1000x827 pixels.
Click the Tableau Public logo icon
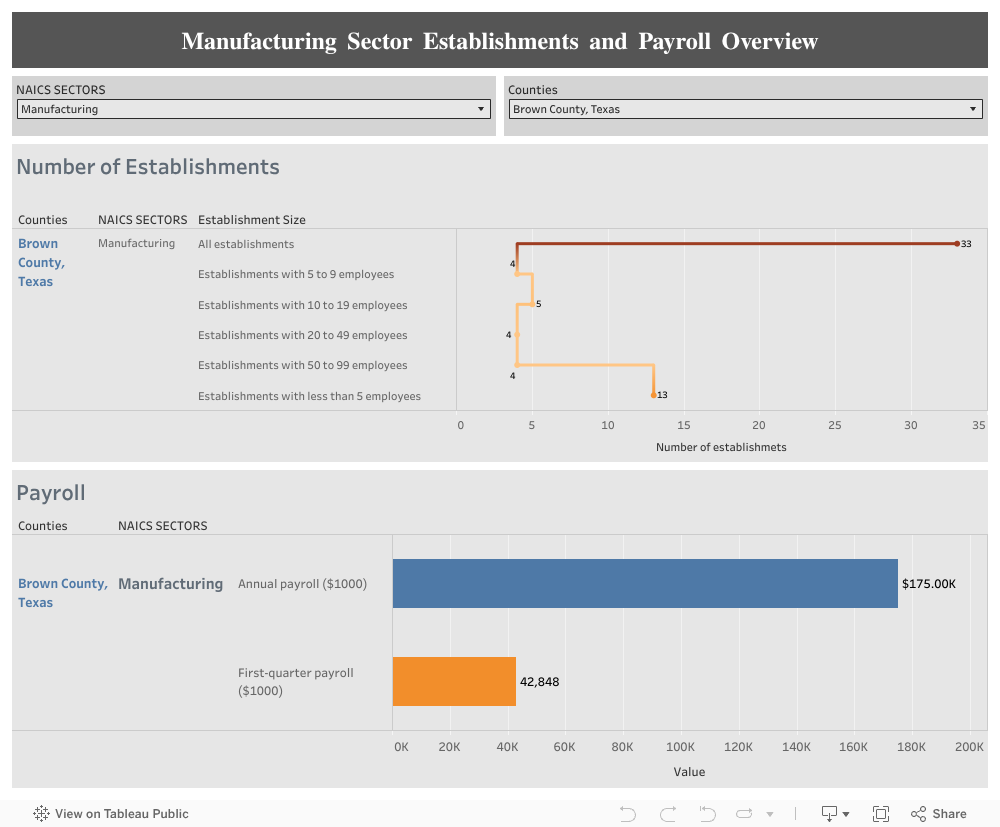pyautogui.click(x=40, y=814)
